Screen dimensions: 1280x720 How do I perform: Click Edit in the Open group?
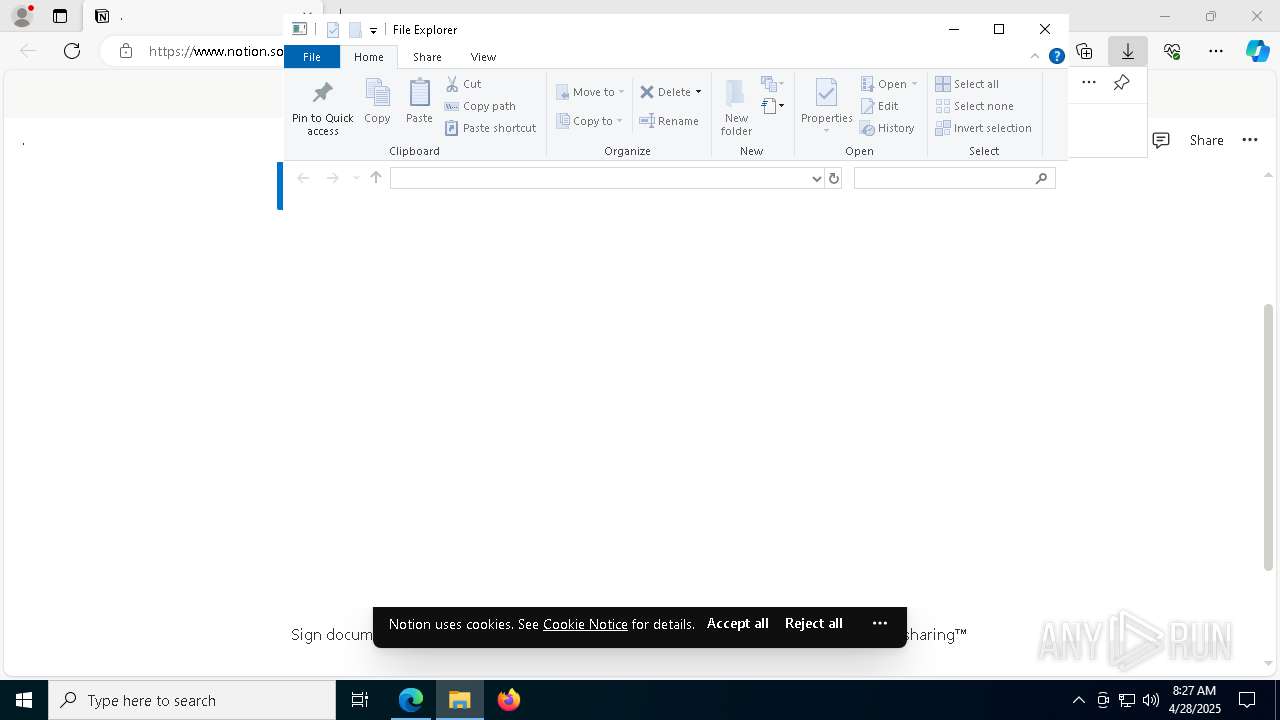[879, 106]
